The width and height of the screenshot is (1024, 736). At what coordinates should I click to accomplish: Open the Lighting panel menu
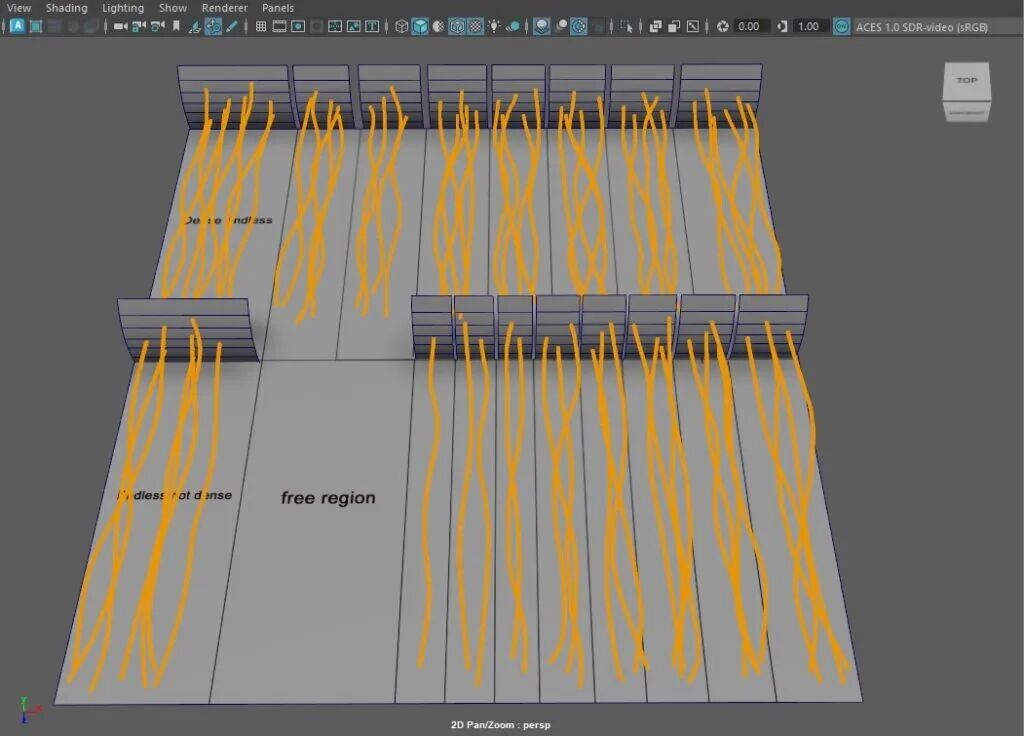pyautogui.click(x=123, y=8)
